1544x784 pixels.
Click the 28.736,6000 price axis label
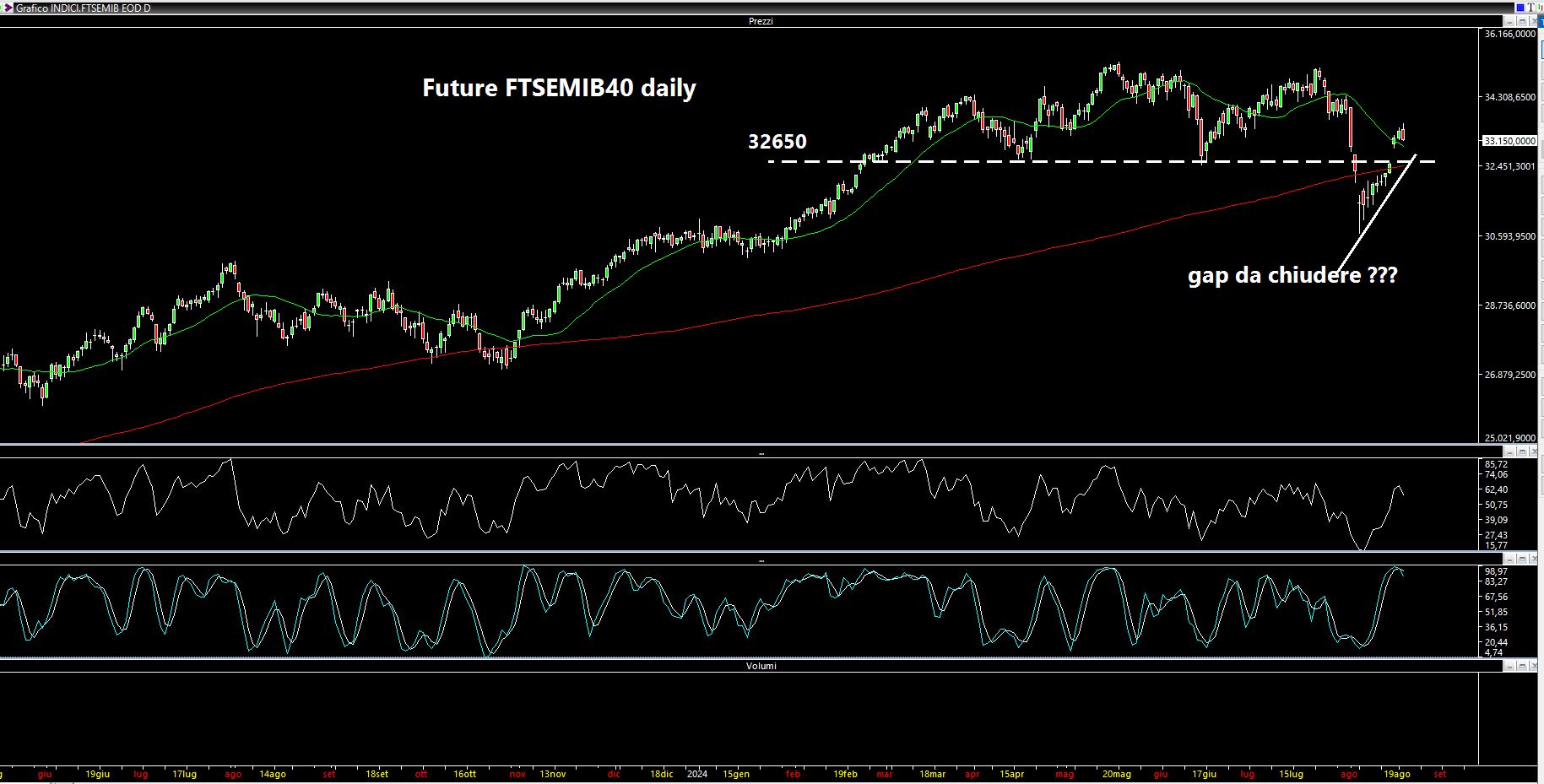[1509, 305]
